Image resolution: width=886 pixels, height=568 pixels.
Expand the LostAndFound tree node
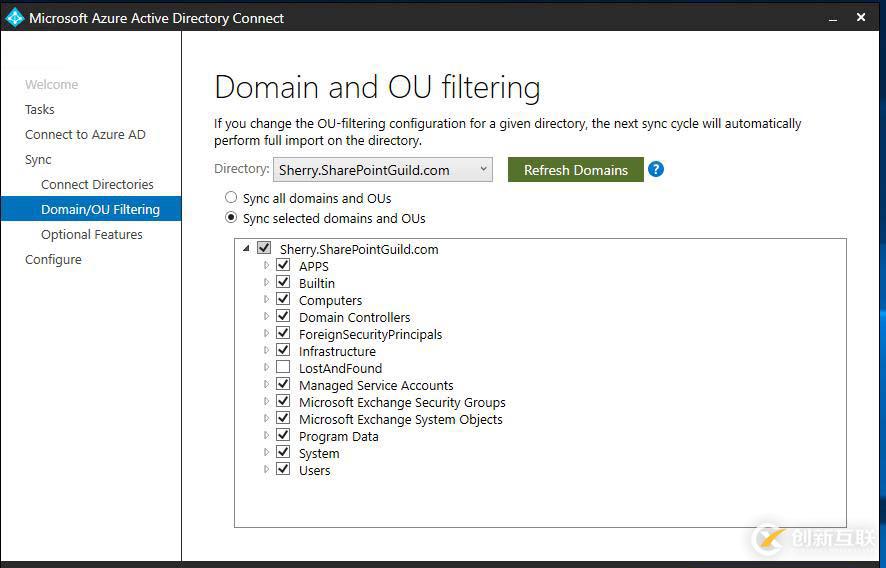pos(266,367)
